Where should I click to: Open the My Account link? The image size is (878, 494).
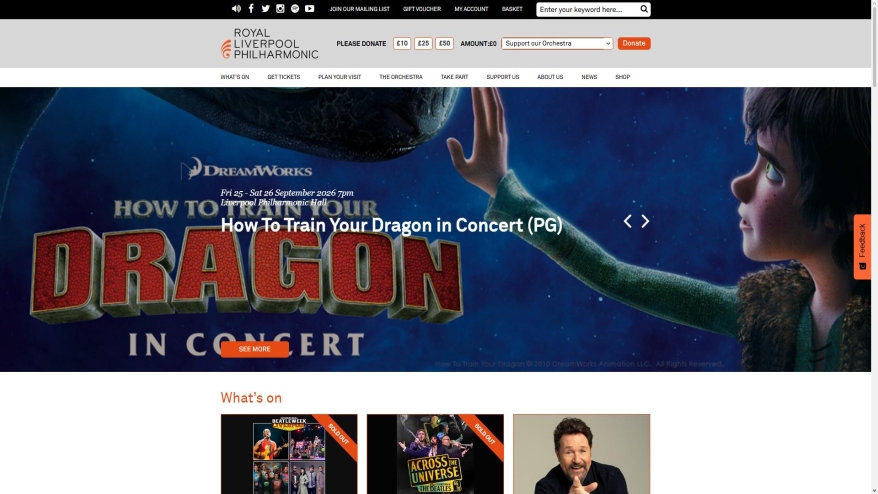coord(471,9)
